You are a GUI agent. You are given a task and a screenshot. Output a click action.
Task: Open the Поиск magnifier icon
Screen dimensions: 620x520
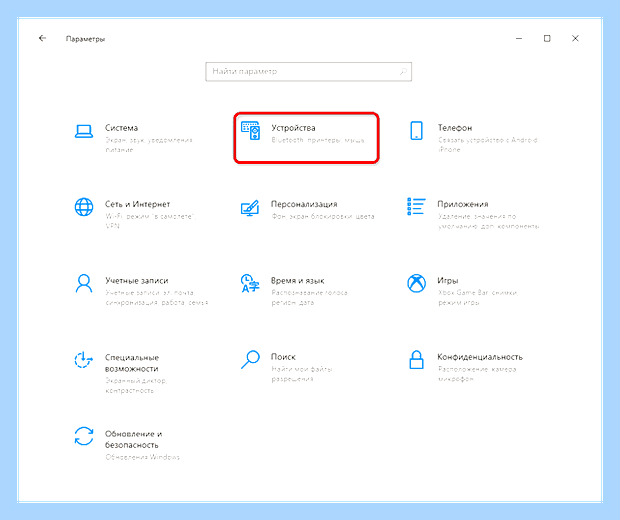pyautogui.click(x=250, y=359)
